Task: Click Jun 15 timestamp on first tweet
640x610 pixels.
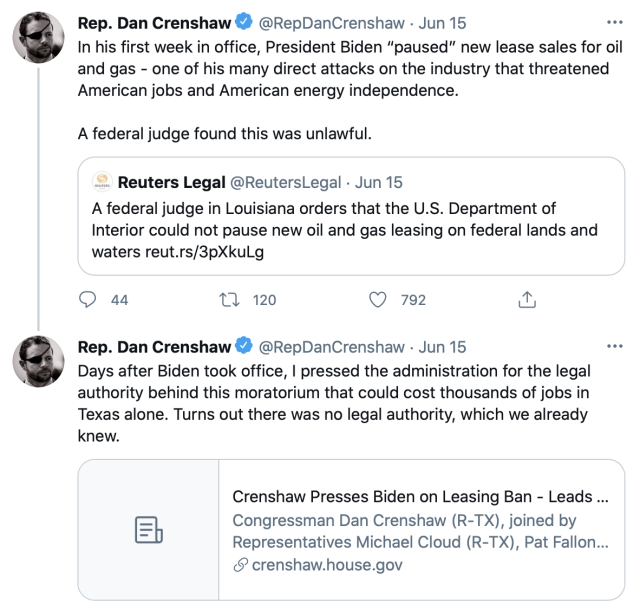Action: pos(444,20)
